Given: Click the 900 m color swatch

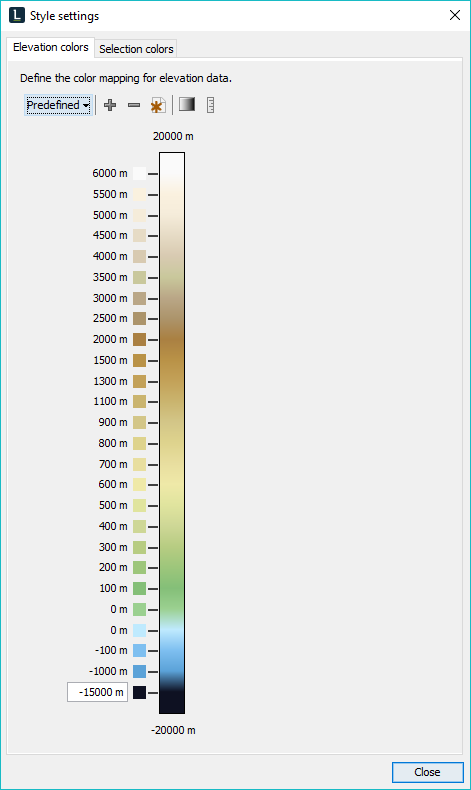Looking at the screenshot, I should [x=140, y=422].
